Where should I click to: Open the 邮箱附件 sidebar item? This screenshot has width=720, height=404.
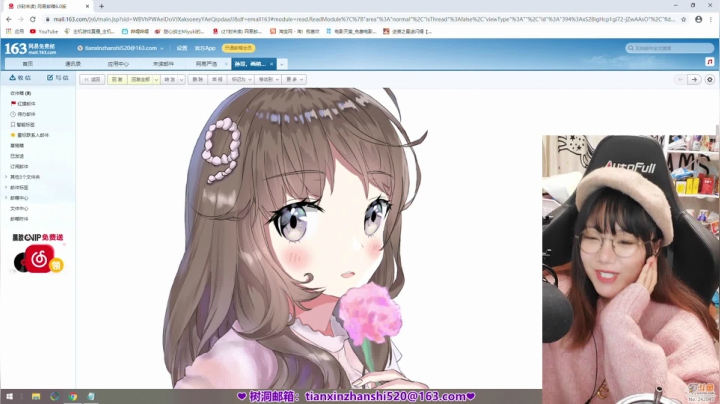click(x=19, y=219)
